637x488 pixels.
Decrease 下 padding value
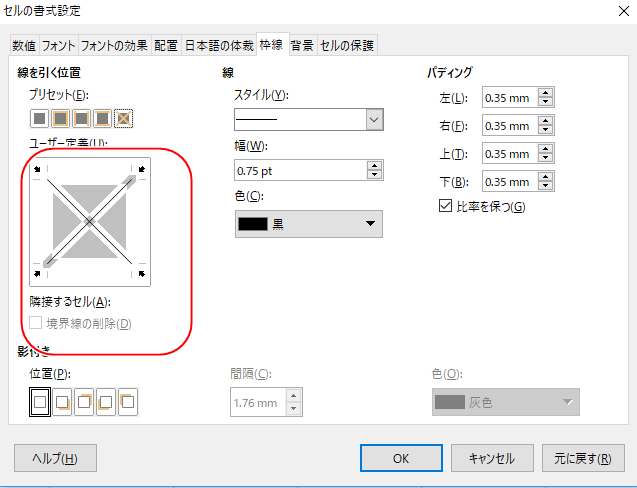546,186
